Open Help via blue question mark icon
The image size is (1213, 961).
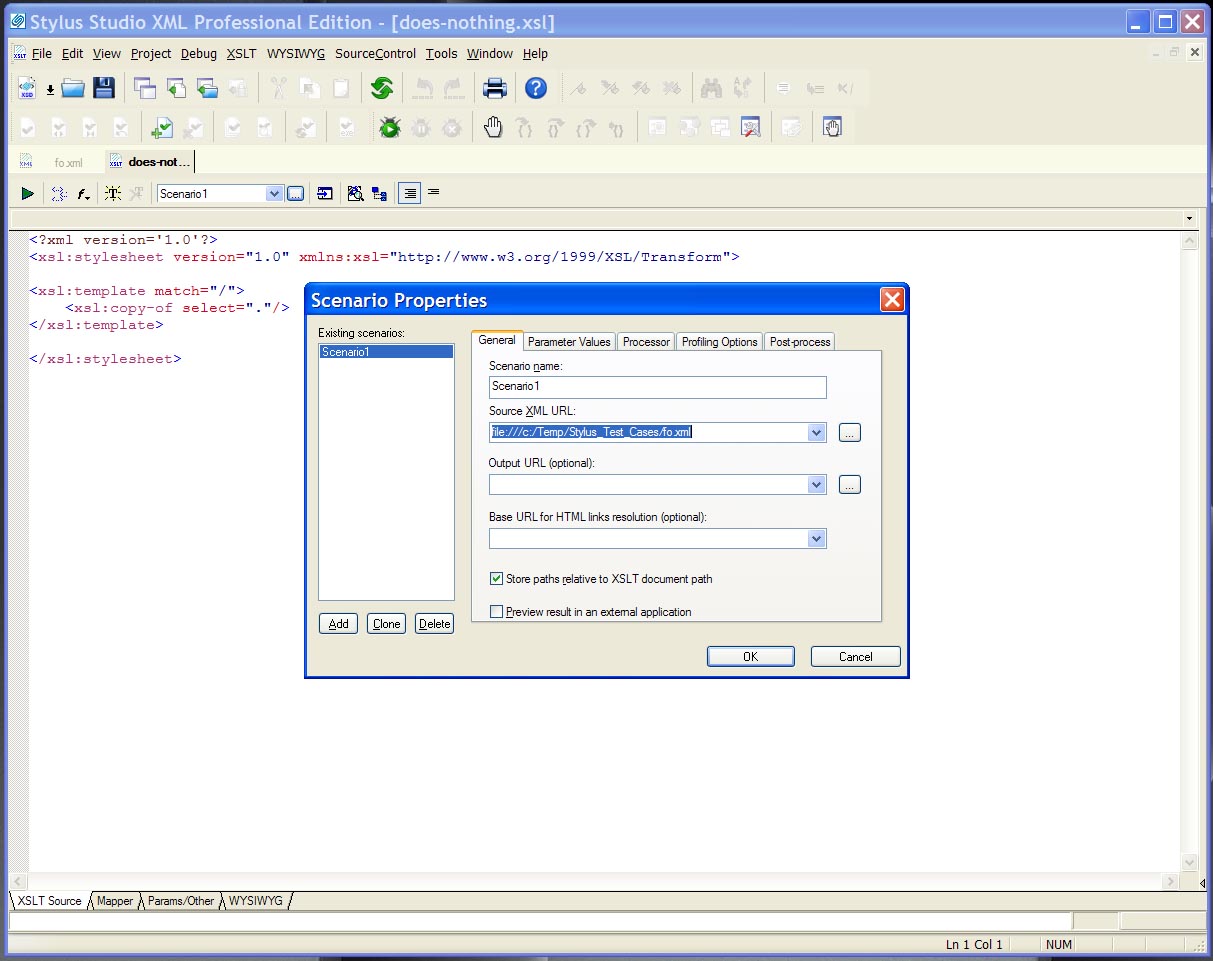tap(536, 88)
